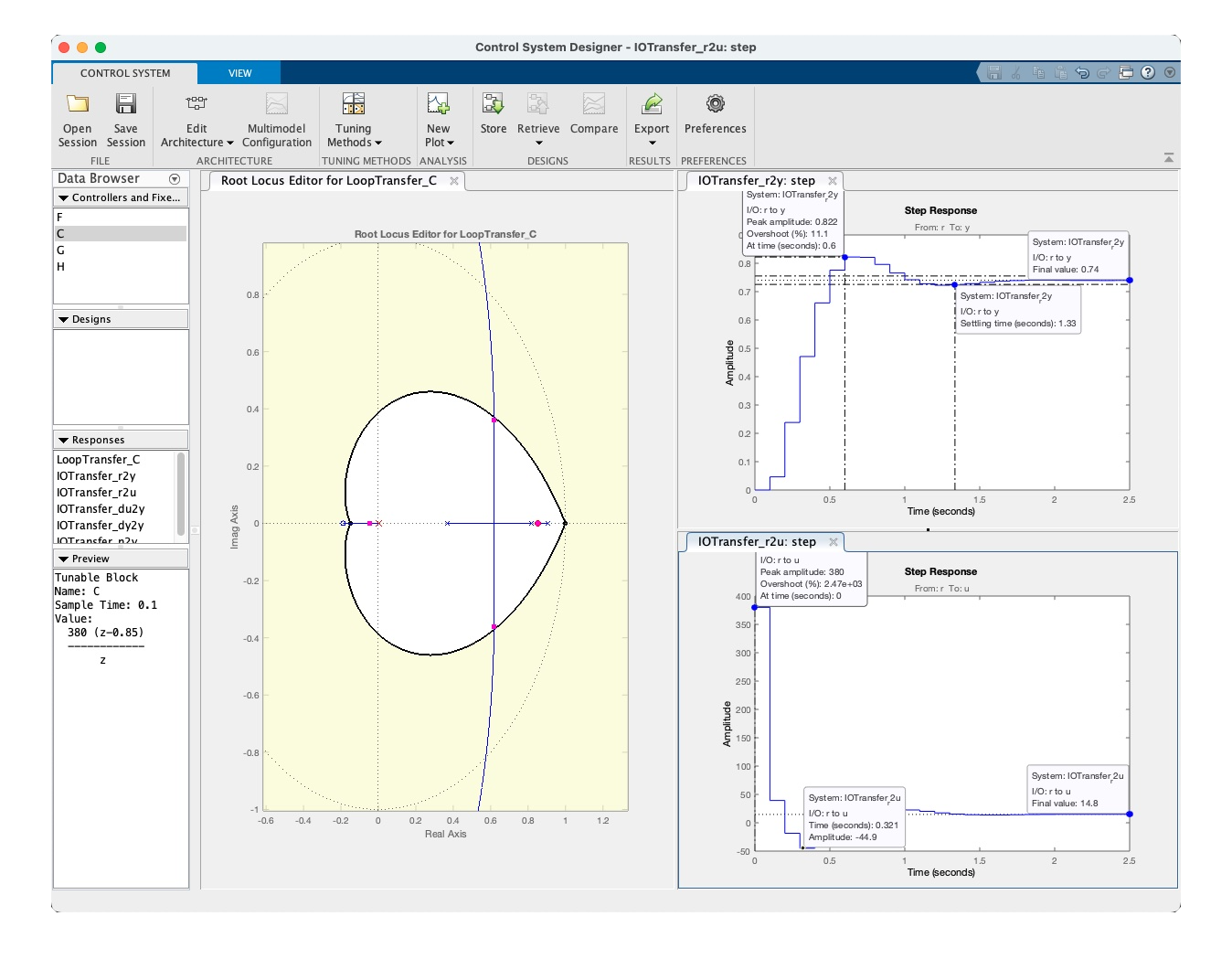
Task: Click the pink real-axis pole near 0.85
Action: pos(537,524)
